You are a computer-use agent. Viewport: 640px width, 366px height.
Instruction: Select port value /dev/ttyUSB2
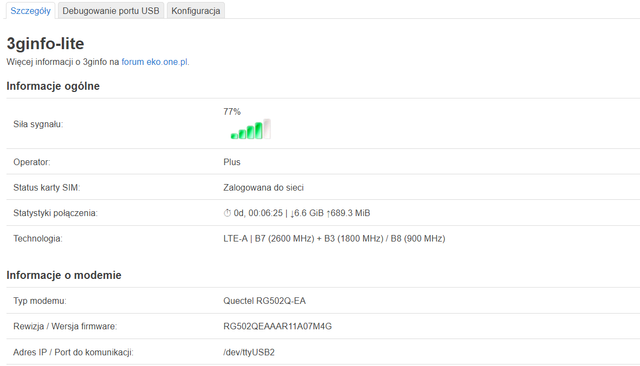pyautogui.click(x=249, y=352)
